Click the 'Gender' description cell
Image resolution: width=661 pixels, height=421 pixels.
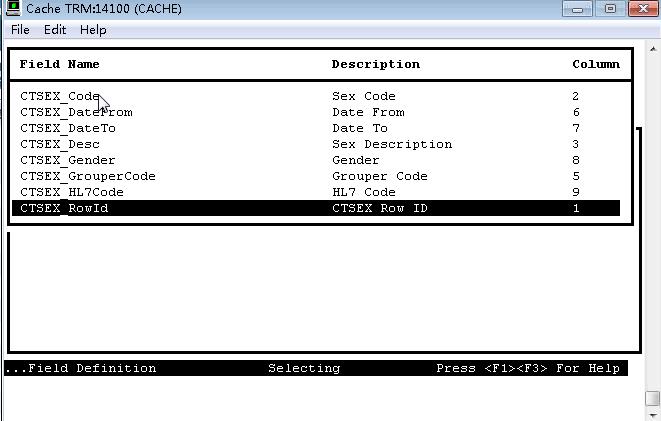(356, 160)
